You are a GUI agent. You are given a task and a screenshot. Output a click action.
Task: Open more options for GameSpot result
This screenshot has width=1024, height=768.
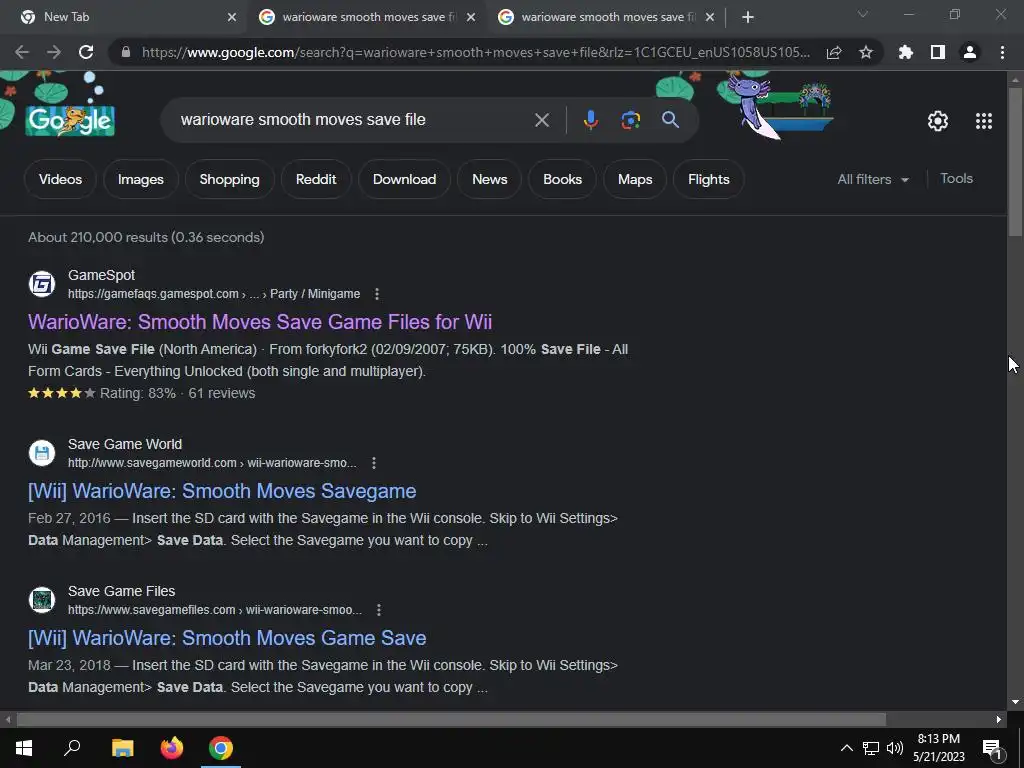[377, 295]
